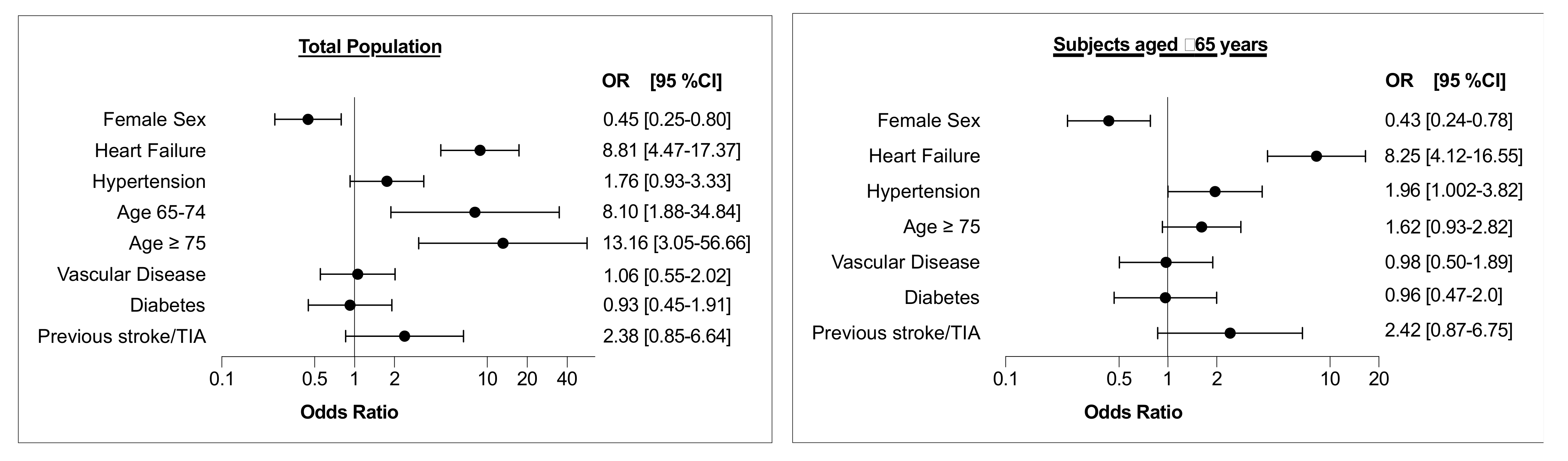Image resolution: width=1568 pixels, height=461 pixels.
Task: Click the left plot Odds Ratio axis title
Action: coord(349,412)
